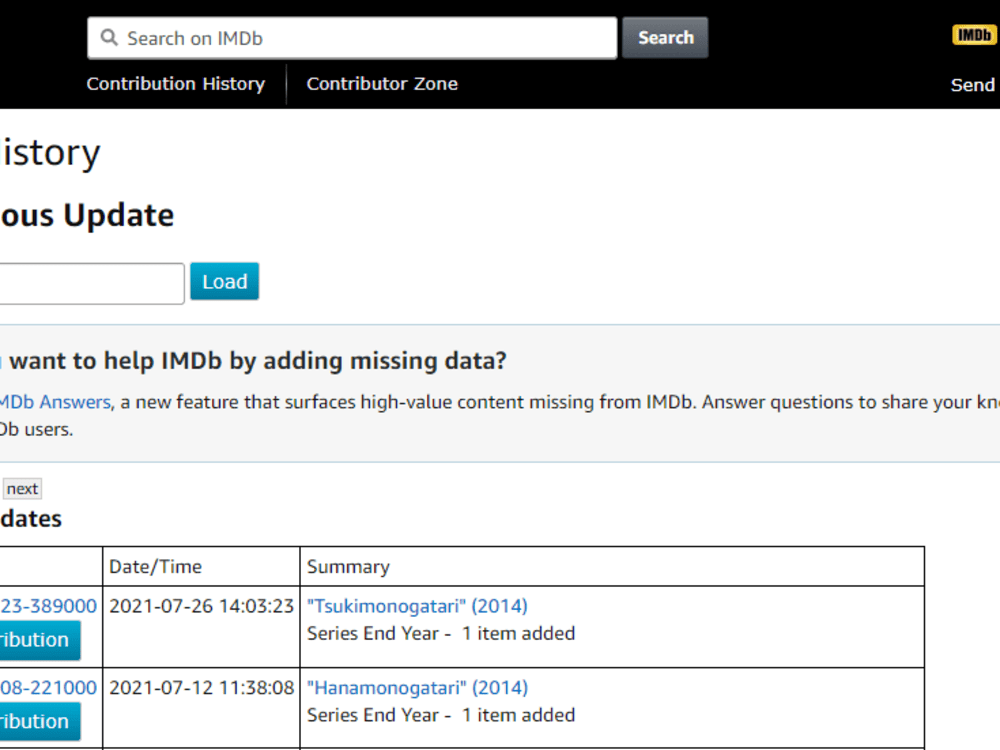The image size is (1000, 750).
Task: Open the IMDb logo home link
Action: pos(974,35)
